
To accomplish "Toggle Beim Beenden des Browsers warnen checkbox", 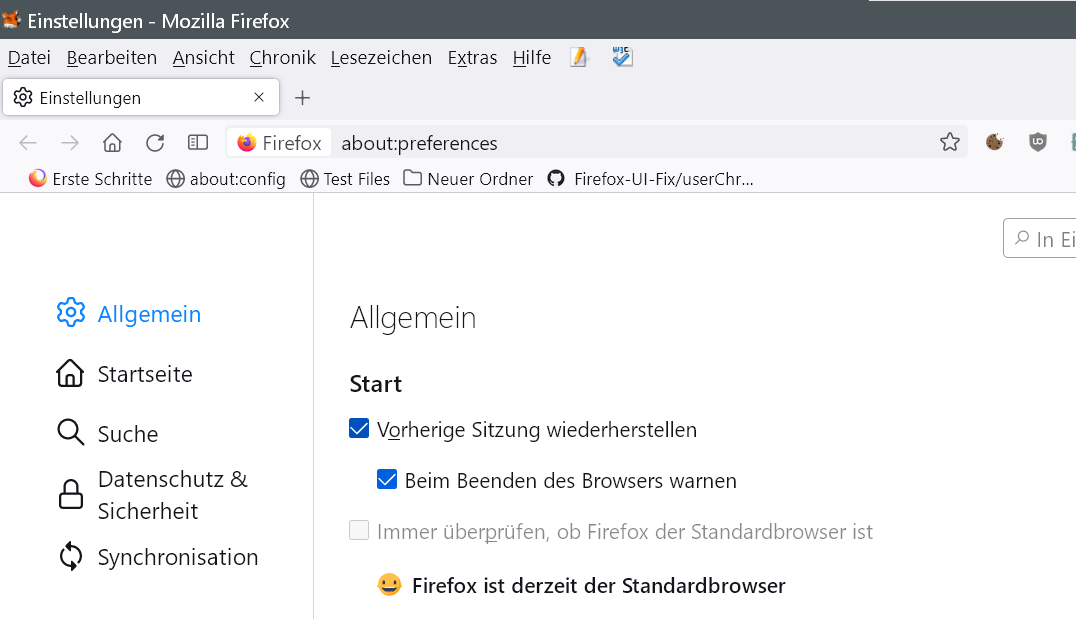I will 387,480.
